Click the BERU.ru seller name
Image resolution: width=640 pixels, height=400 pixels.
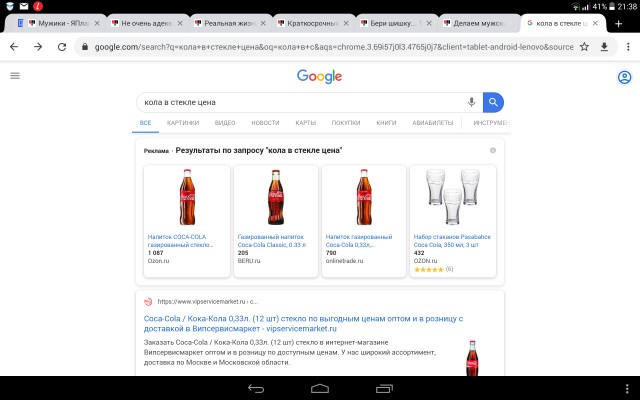(x=249, y=261)
